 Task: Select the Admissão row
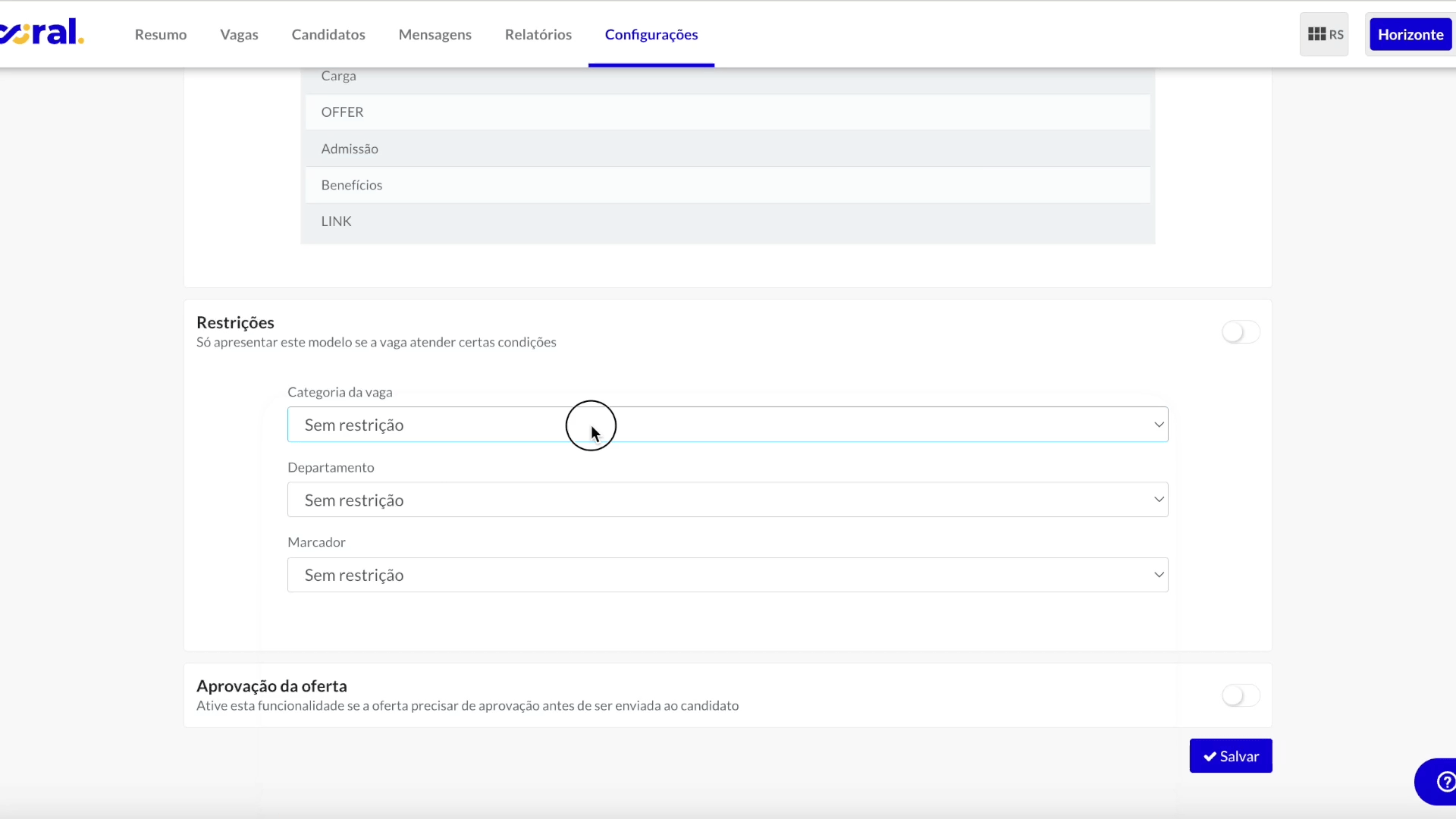coord(727,149)
